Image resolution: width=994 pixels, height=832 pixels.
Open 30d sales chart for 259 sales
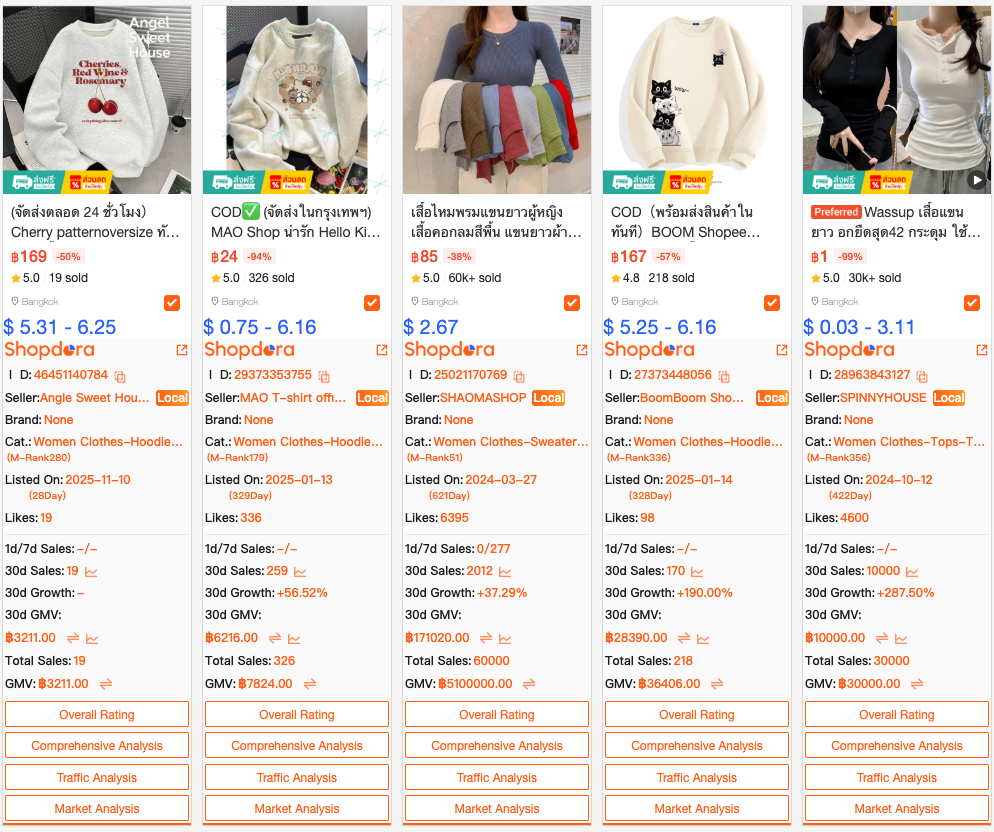pyautogui.click(x=300, y=572)
